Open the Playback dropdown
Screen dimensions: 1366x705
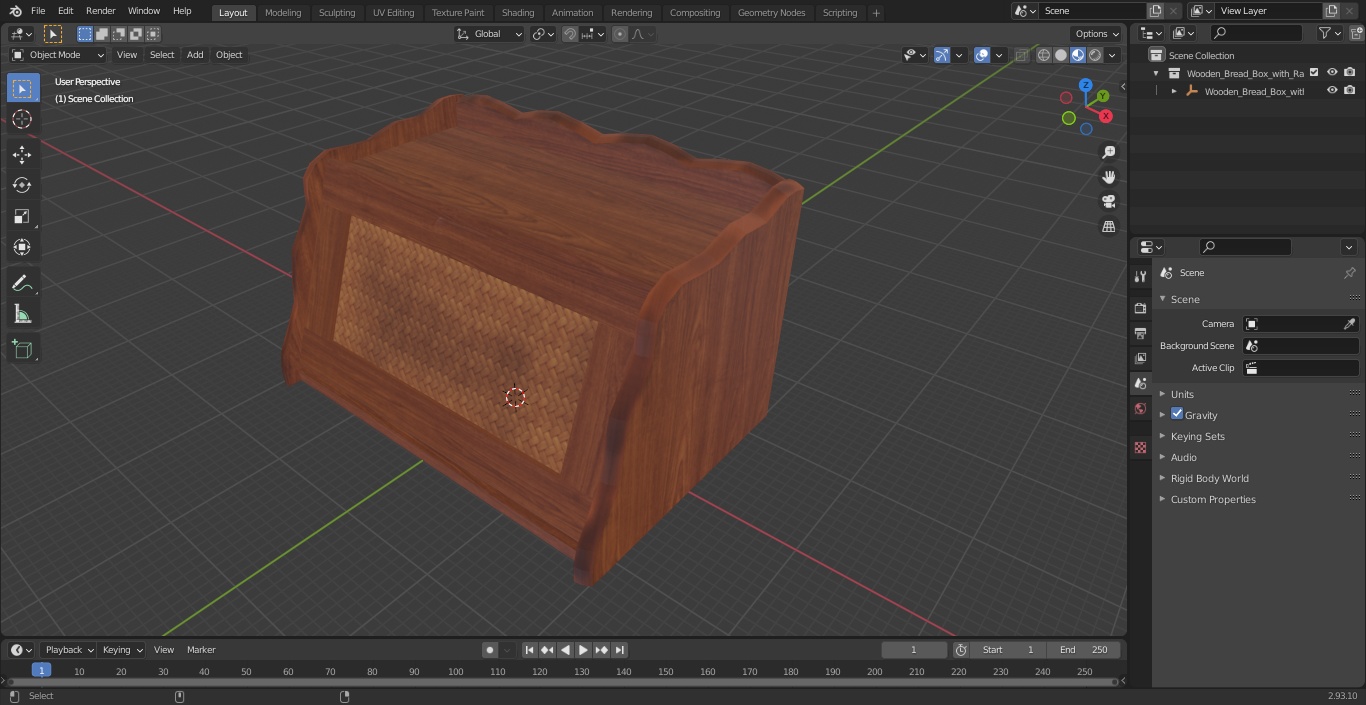tap(68, 650)
